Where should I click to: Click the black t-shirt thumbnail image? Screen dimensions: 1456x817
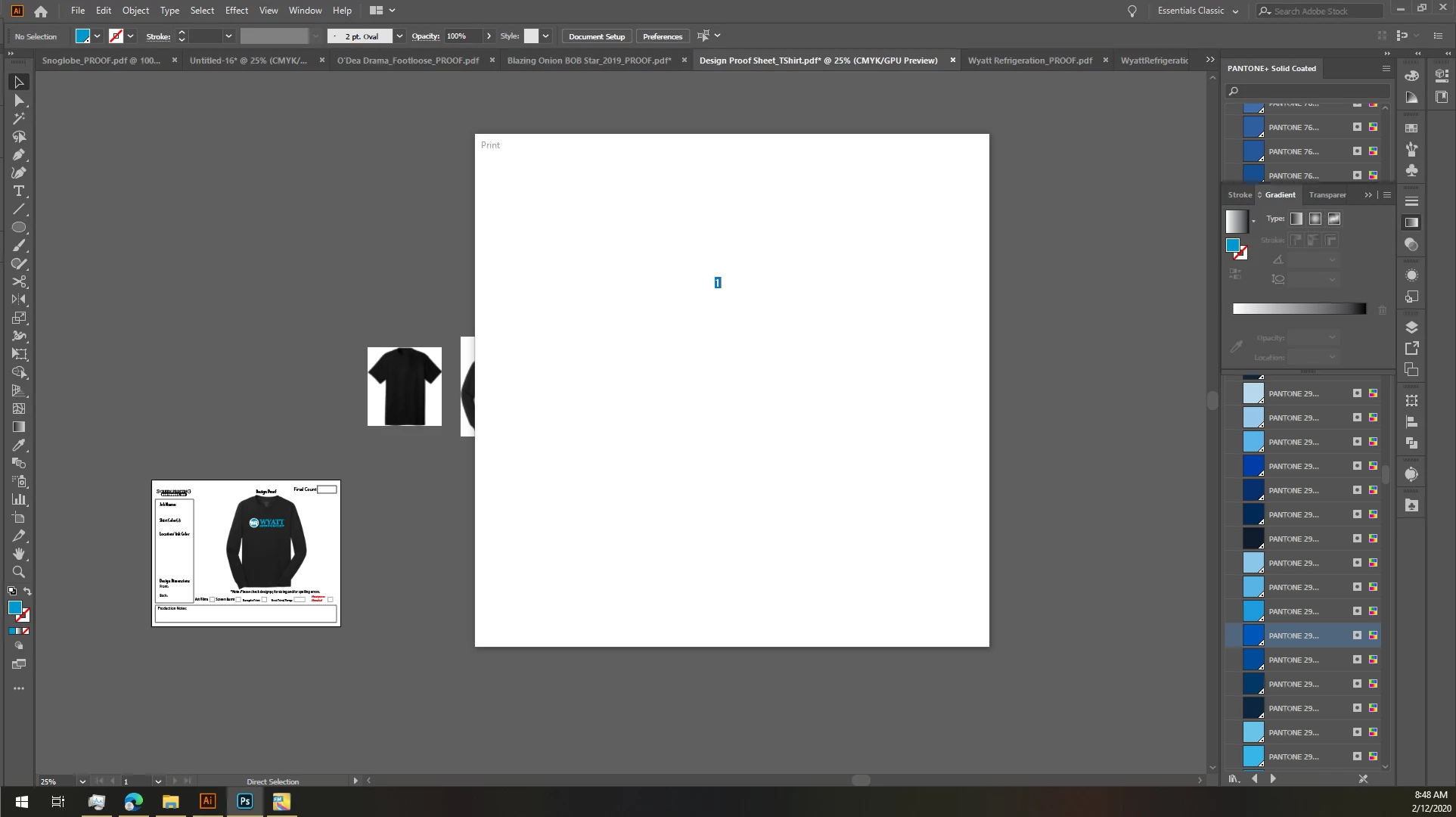(x=405, y=387)
